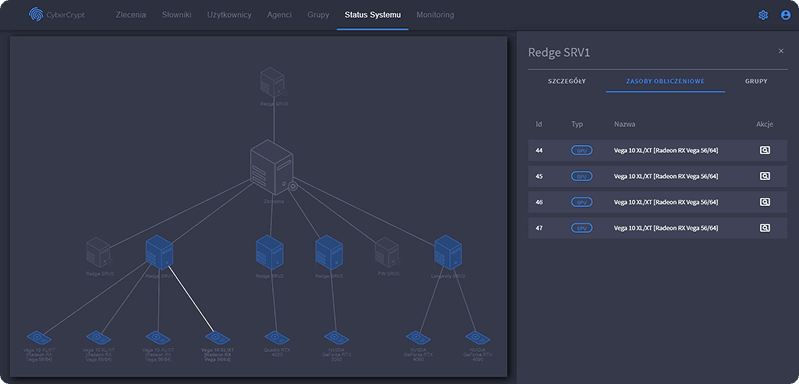The image size is (799, 384).
Task: View details of GPU with Id 44
Action: [764, 150]
